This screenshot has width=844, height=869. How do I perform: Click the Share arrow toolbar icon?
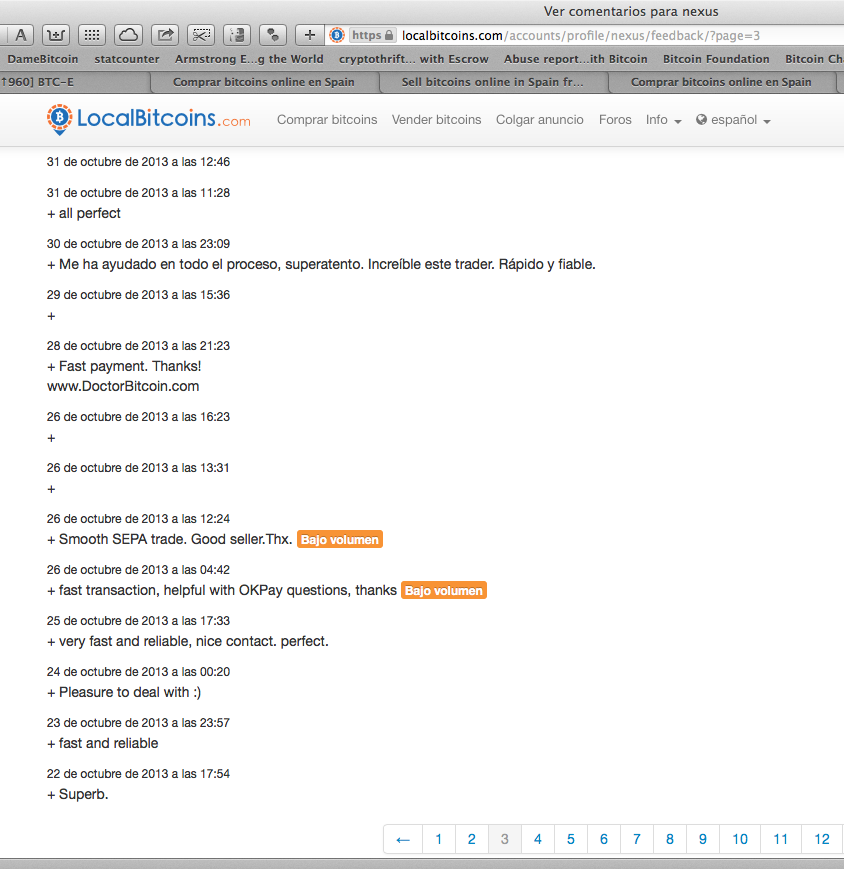pos(165,35)
